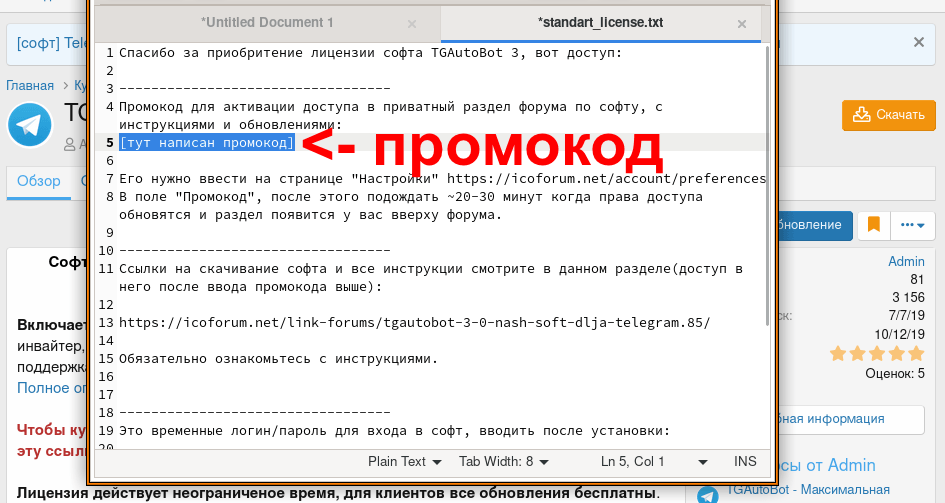Click line 19 about temporary login/password

pyautogui.click(x=395, y=431)
